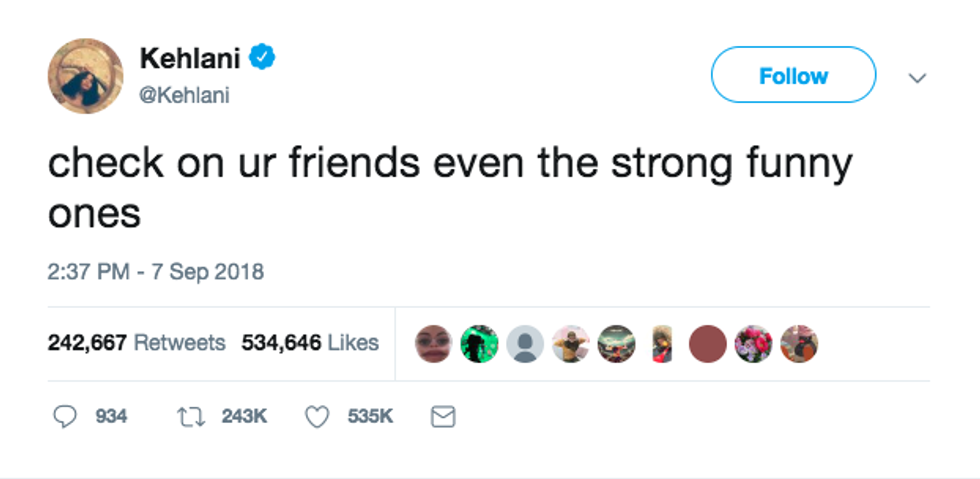Screen dimensions: 980x479
Task: Like the tweet with the heart icon
Action: (317, 416)
